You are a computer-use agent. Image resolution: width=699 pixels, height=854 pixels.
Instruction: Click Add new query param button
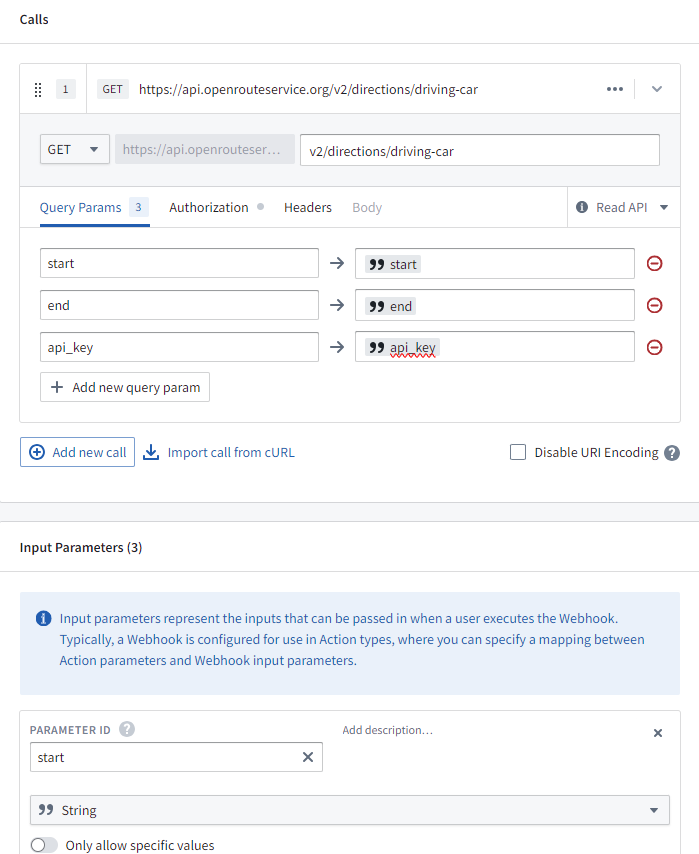[x=125, y=387]
